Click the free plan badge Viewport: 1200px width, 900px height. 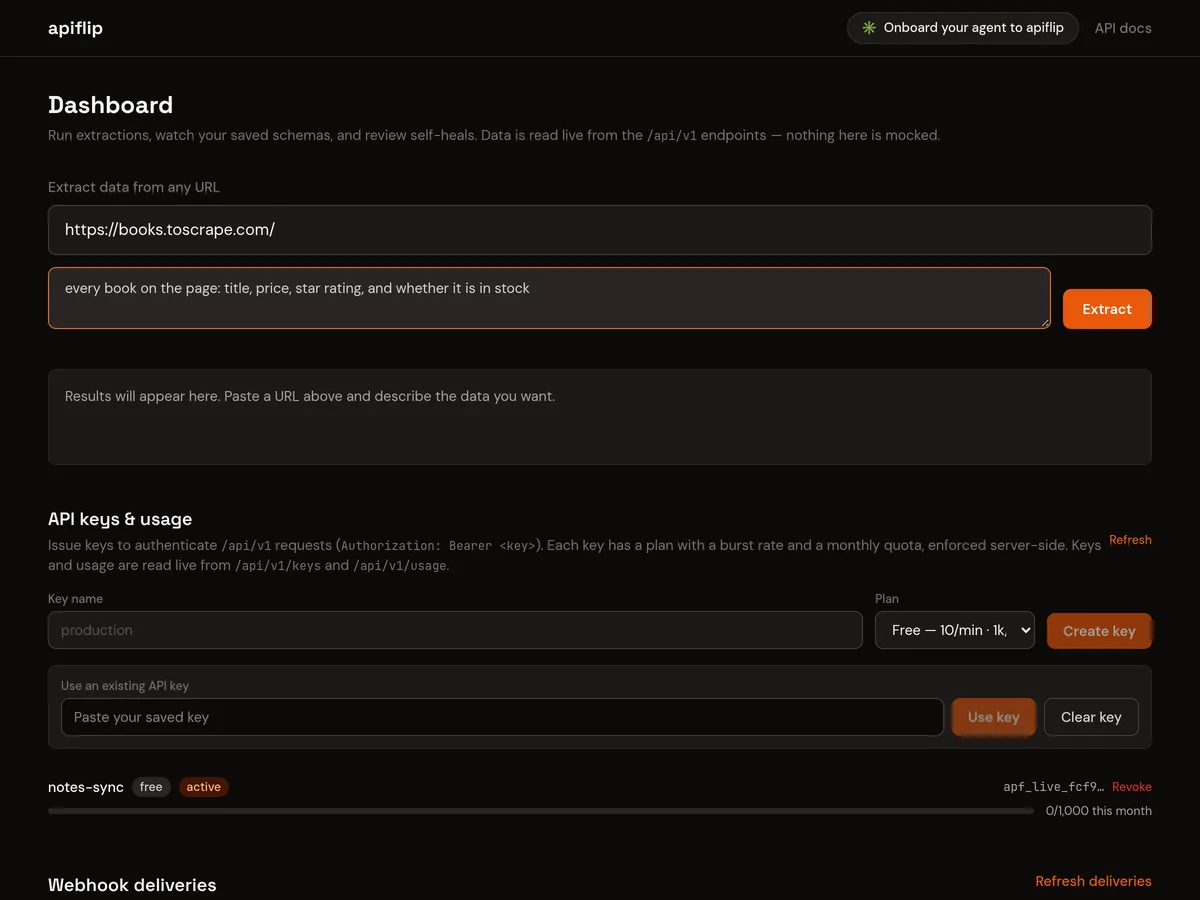[x=151, y=787]
